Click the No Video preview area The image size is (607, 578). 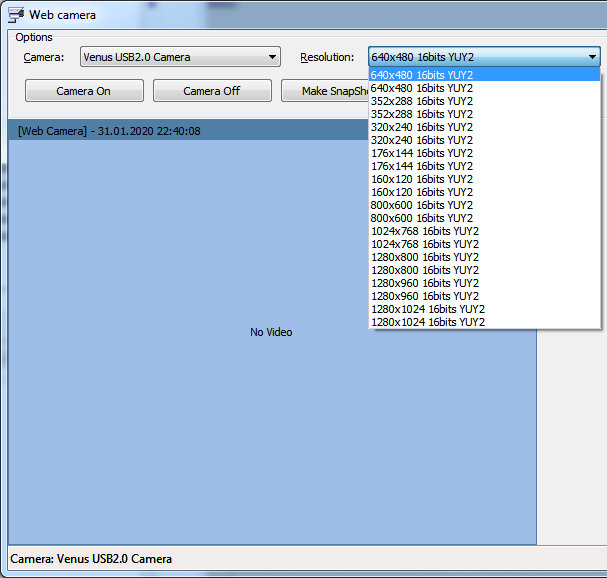pyautogui.click(x=271, y=332)
